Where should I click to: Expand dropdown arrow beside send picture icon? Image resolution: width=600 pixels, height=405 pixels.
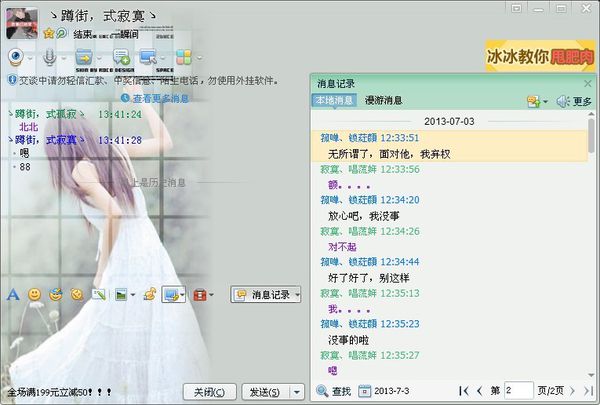[133, 295]
